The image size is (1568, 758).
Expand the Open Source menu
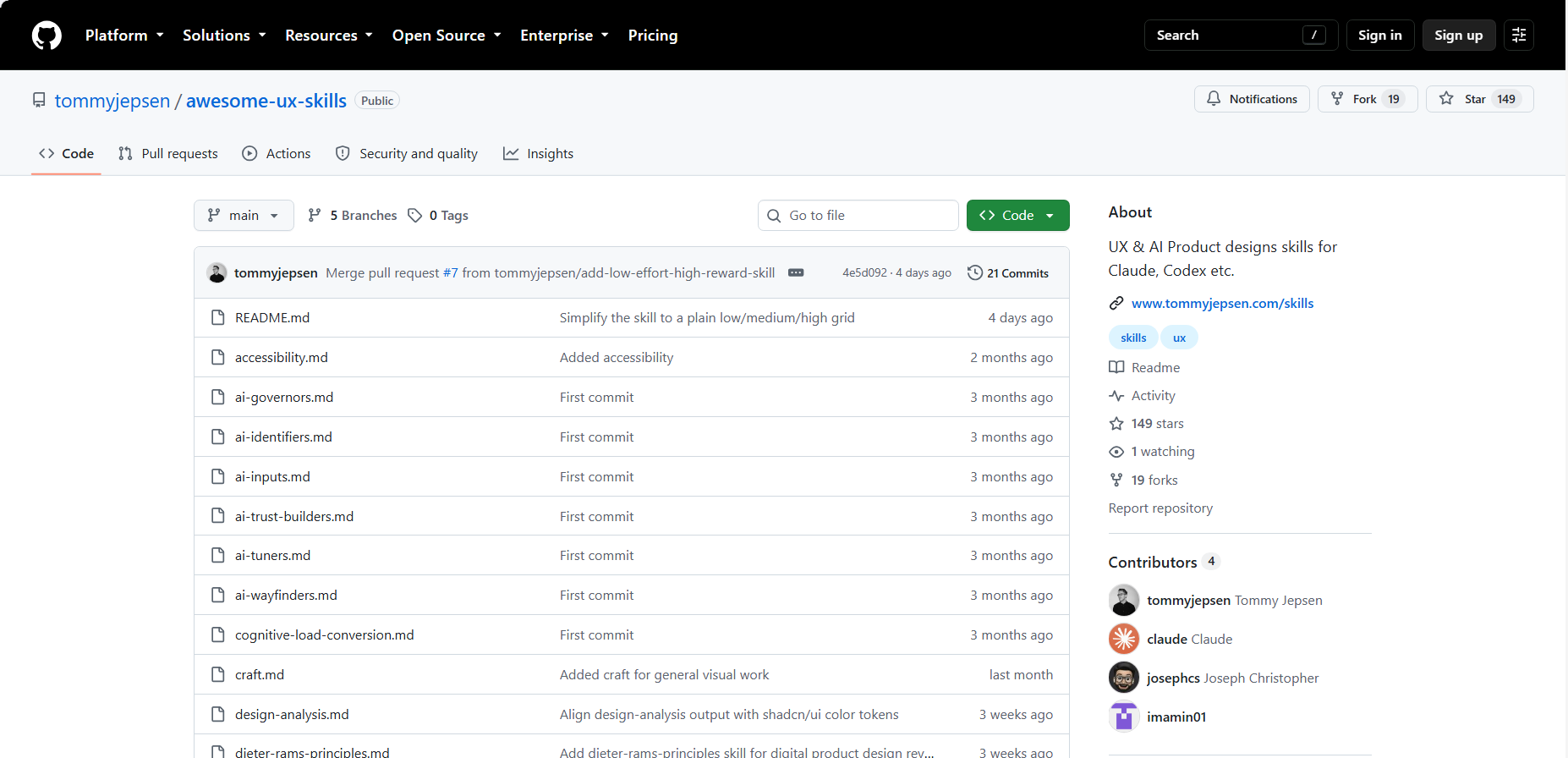[x=447, y=36]
